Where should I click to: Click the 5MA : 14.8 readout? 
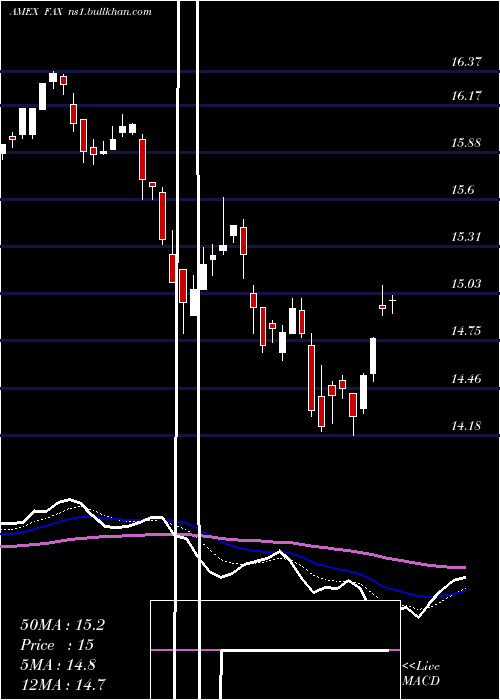(58, 666)
